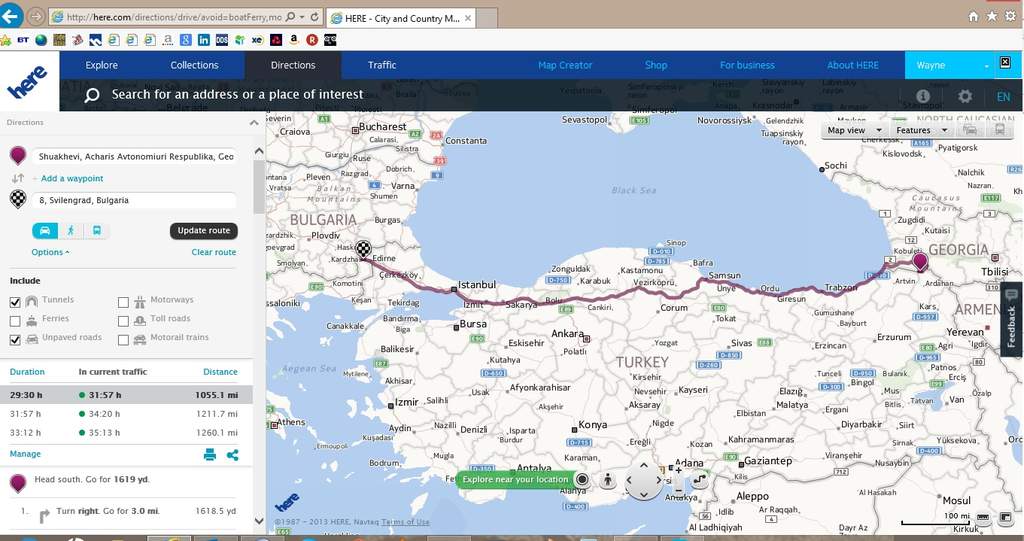This screenshot has height=541, width=1024.
Task: Open the BT bookmark in favorites bar
Action: tap(23, 40)
